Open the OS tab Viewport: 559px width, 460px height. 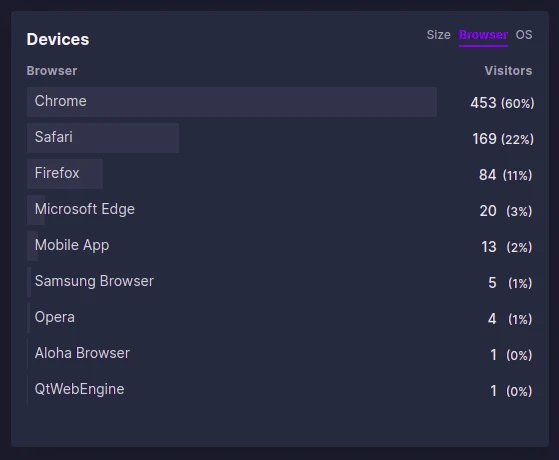pos(524,35)
